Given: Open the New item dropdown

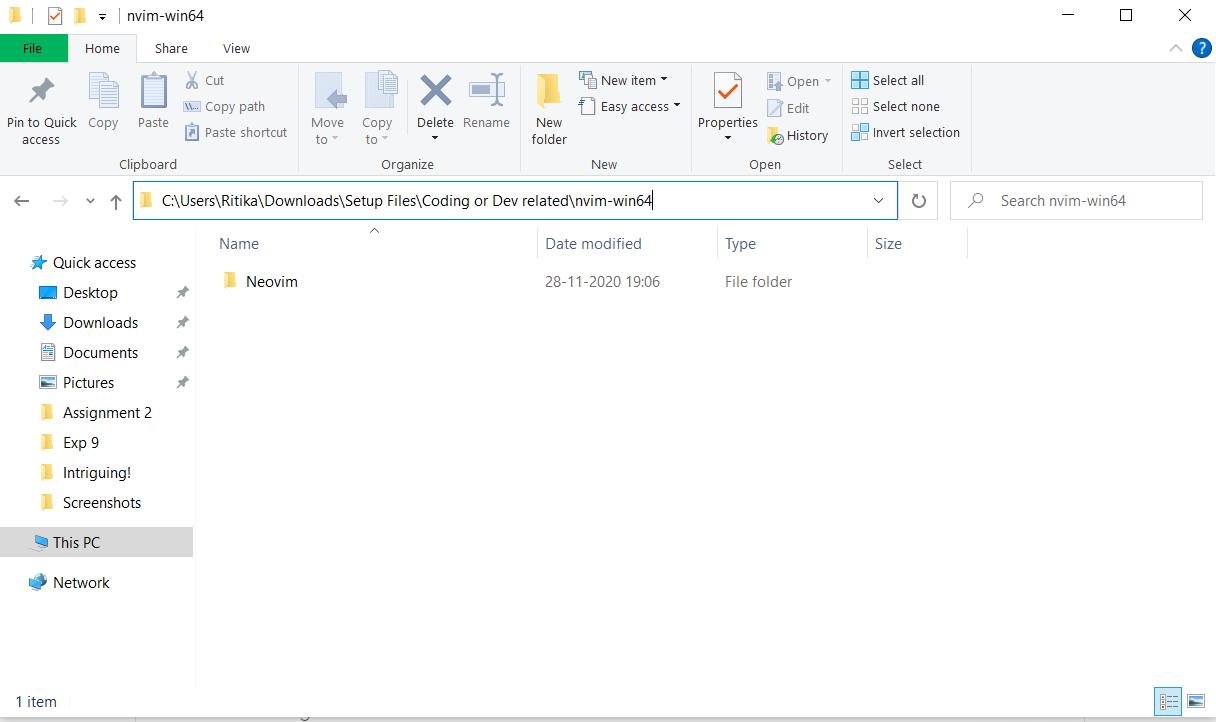Looking at the screenshot, I should (x=623, y=80).
